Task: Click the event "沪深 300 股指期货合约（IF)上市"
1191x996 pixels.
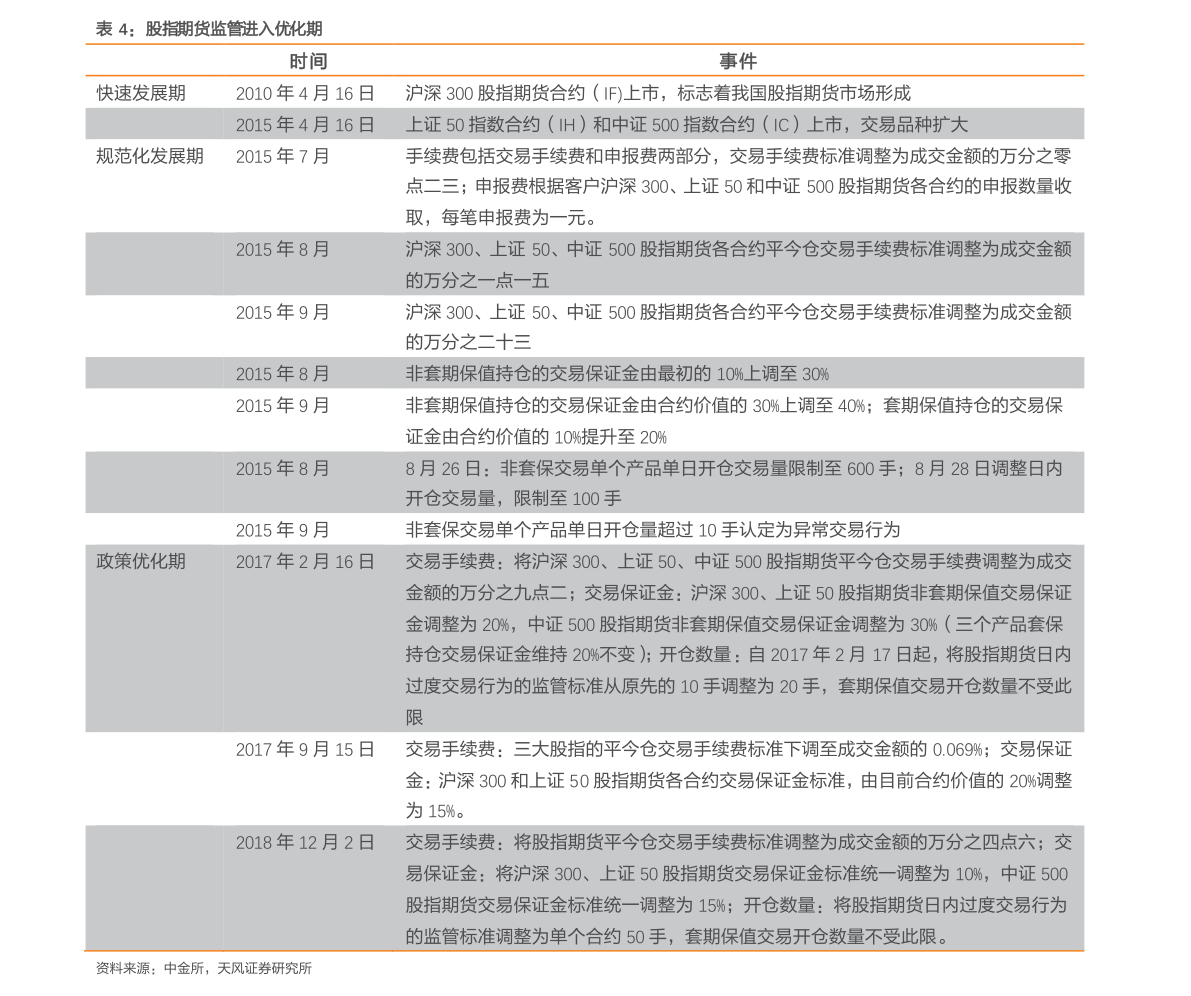Action: [658, 93]
